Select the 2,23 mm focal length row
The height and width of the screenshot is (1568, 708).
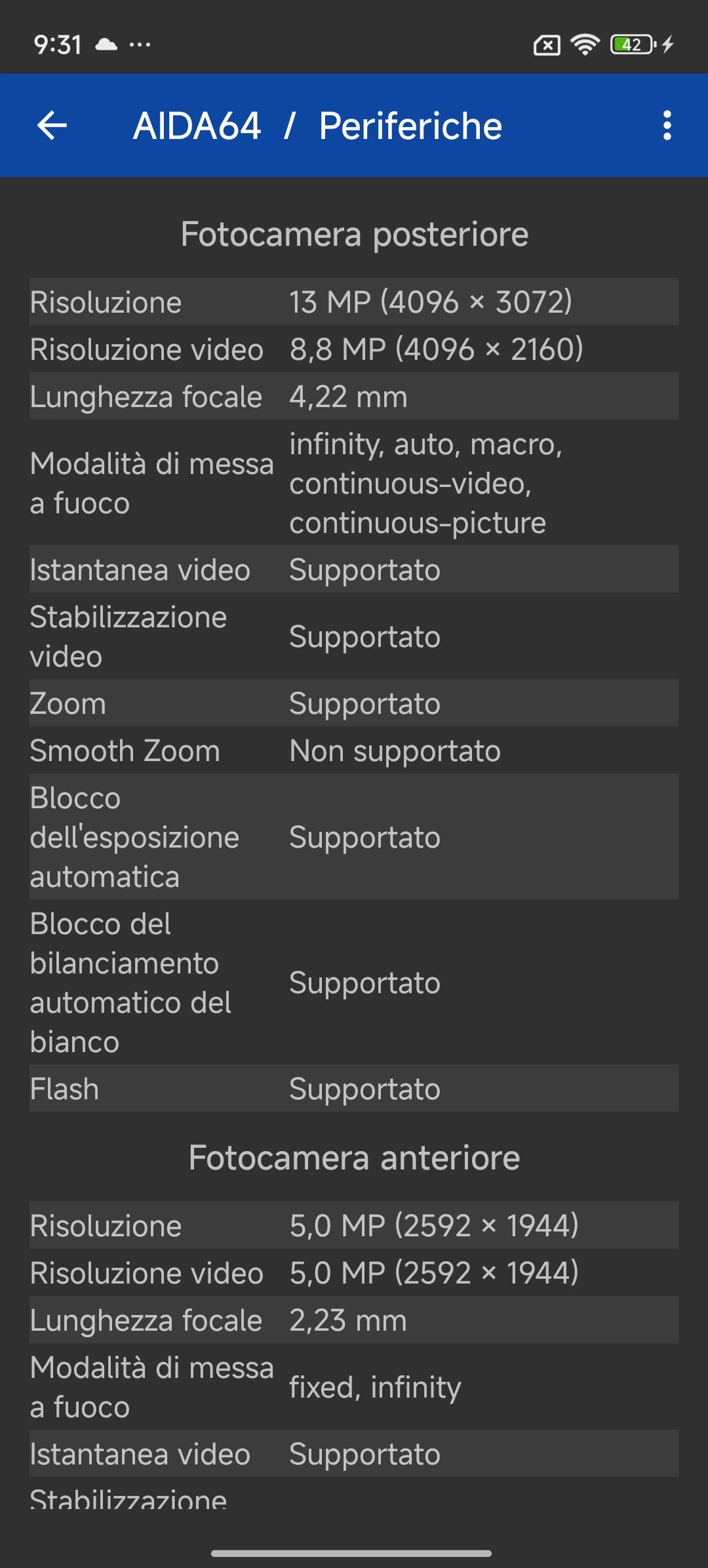pos(354,1320)
